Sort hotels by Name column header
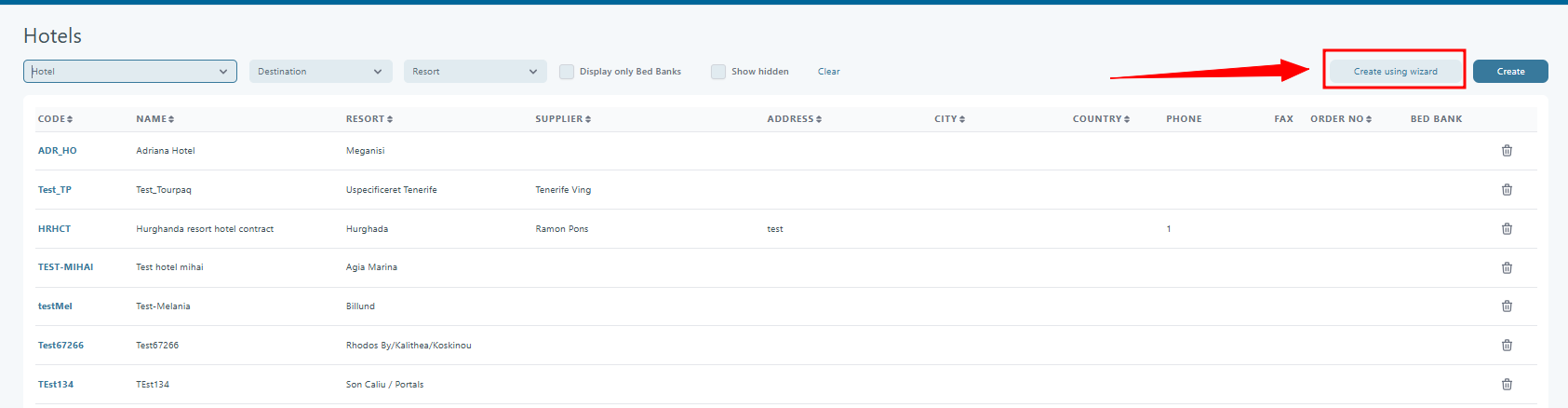1568x408 pixels. (154, 119)
